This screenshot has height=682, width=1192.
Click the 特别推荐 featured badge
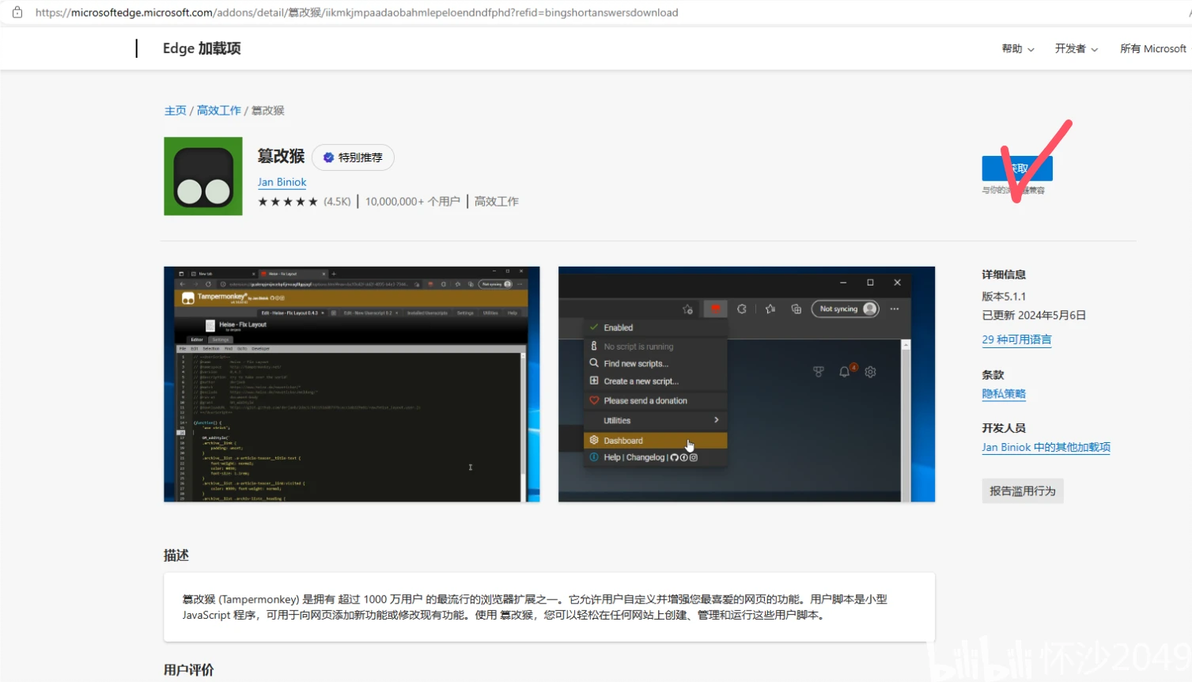click(353, 157)
